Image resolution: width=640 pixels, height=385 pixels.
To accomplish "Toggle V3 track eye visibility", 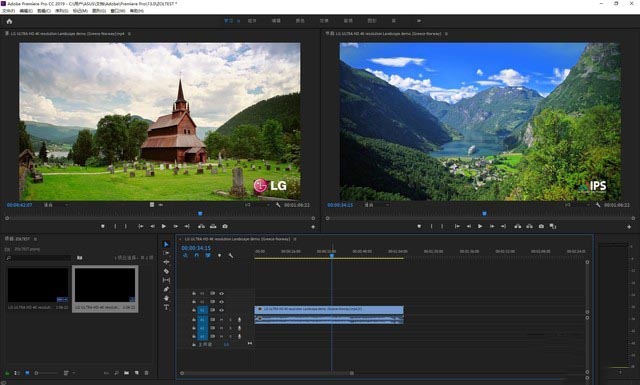I will pos(221,293).
